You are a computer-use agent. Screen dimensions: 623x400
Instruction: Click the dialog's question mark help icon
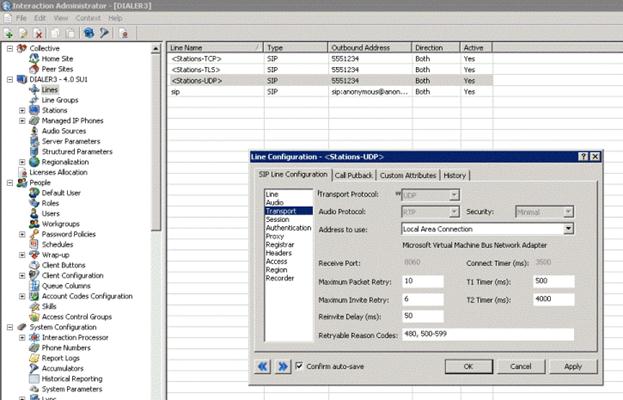582,157
